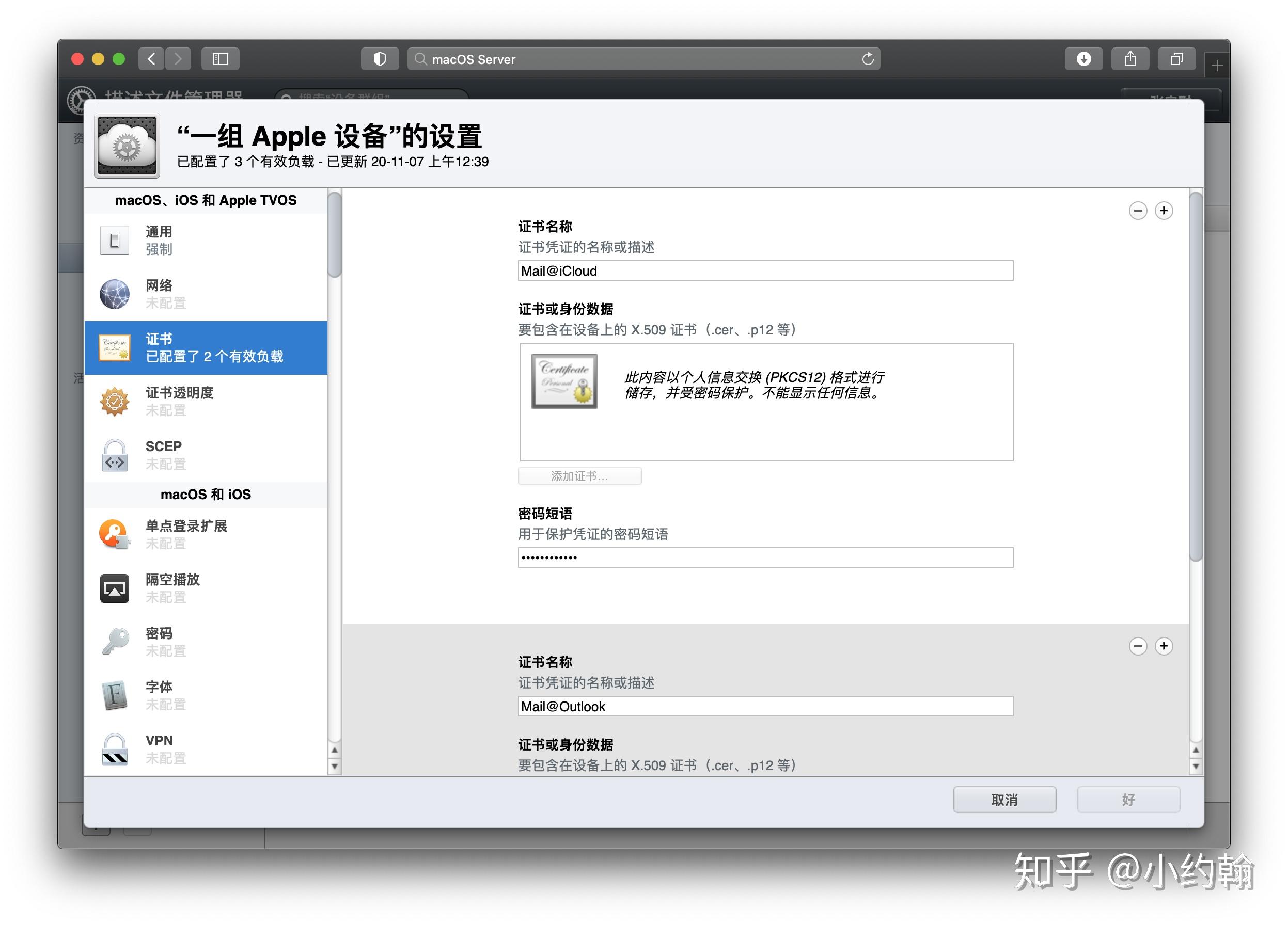Open the 密码 passcode payload settings
This screenshot has height=925, width=1288.
(115, 641)
